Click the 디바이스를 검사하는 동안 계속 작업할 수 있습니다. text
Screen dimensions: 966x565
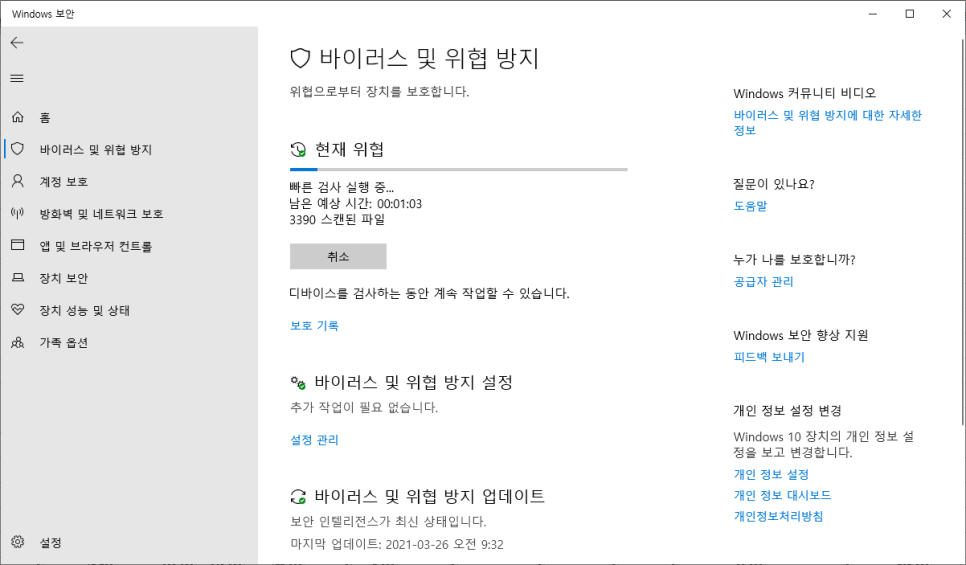[x=429, y=293]
